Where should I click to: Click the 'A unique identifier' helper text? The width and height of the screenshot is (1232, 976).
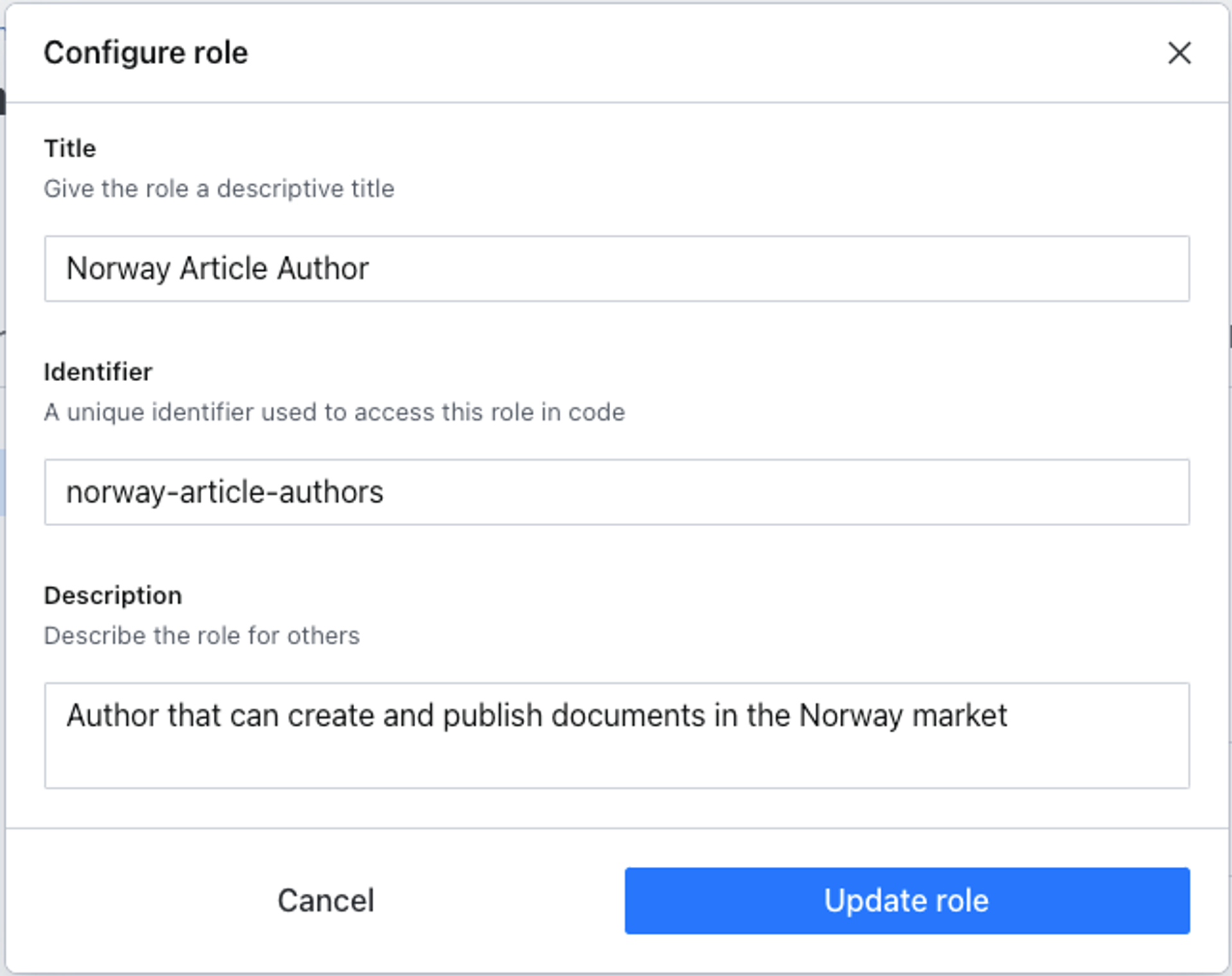point(334,413)
